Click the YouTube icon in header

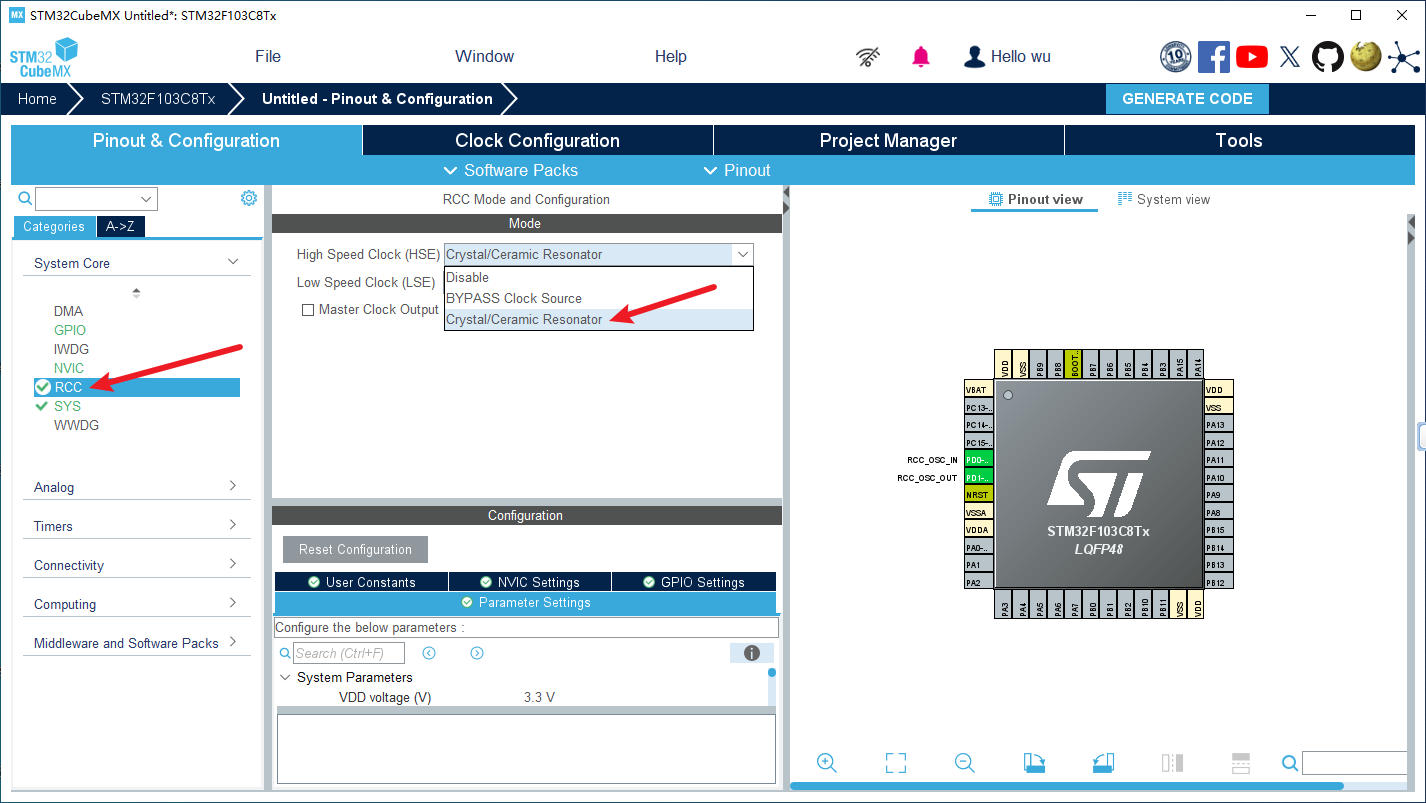click(x=1251, y=57)
